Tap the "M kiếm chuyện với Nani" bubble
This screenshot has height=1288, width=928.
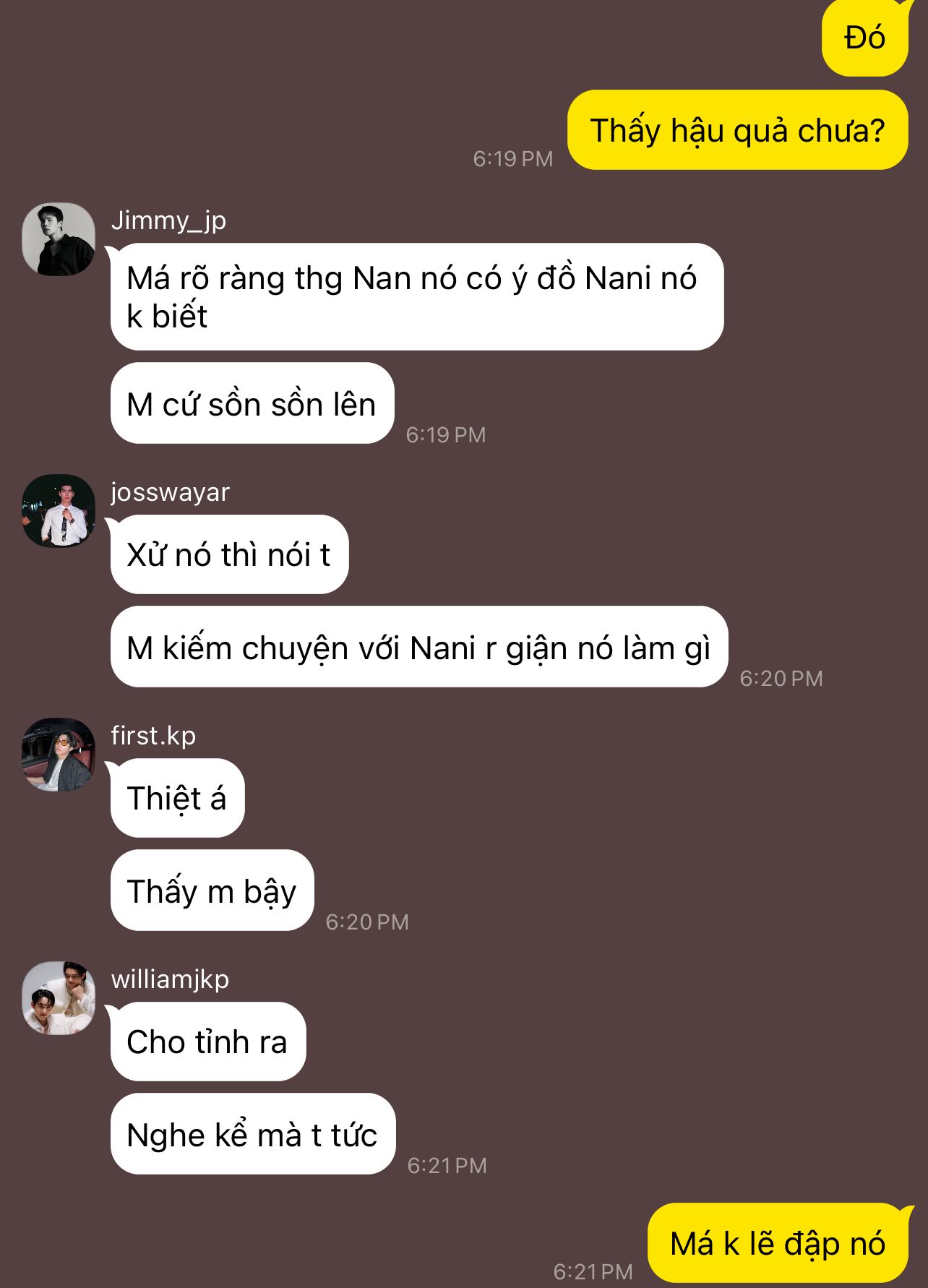(419, 647)
